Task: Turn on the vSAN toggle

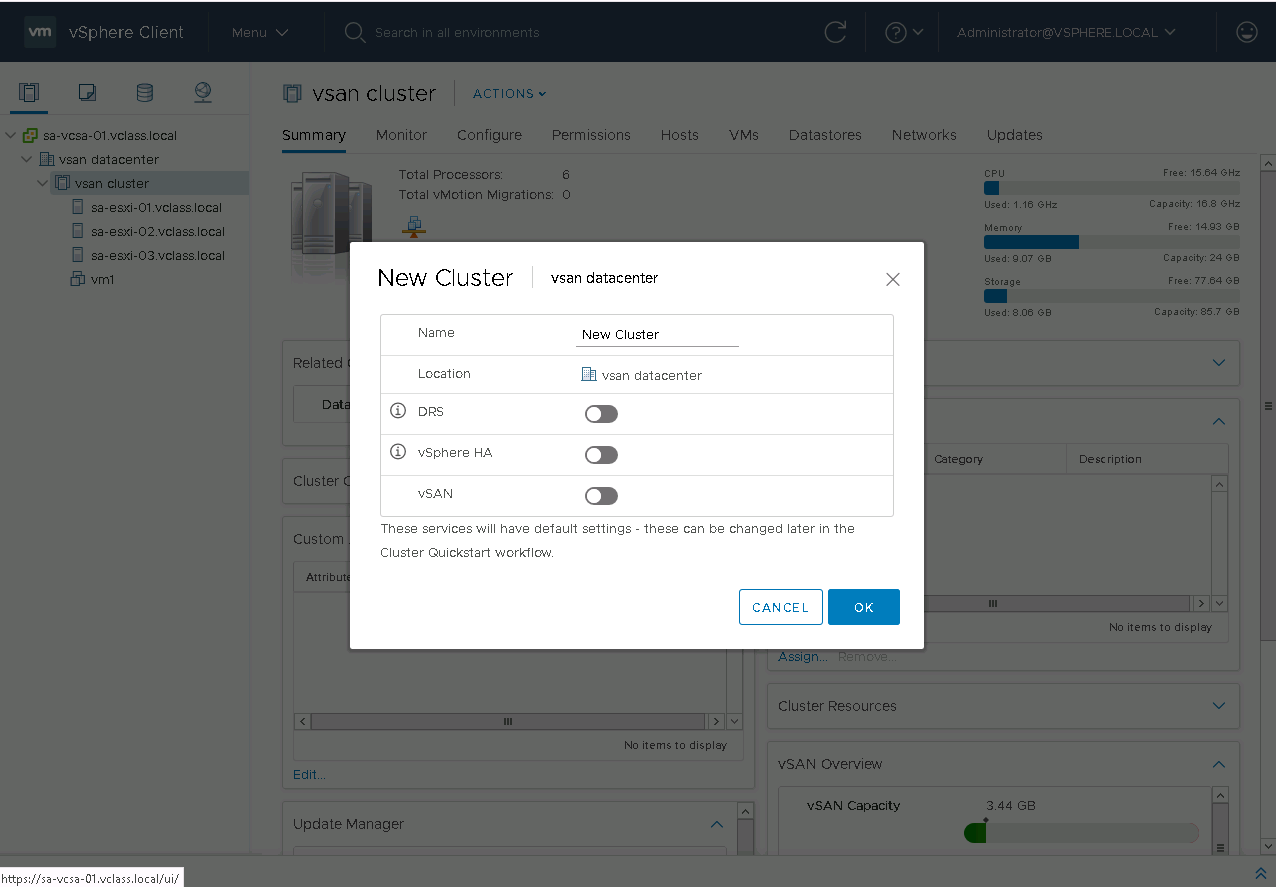Action: [601, 496]
